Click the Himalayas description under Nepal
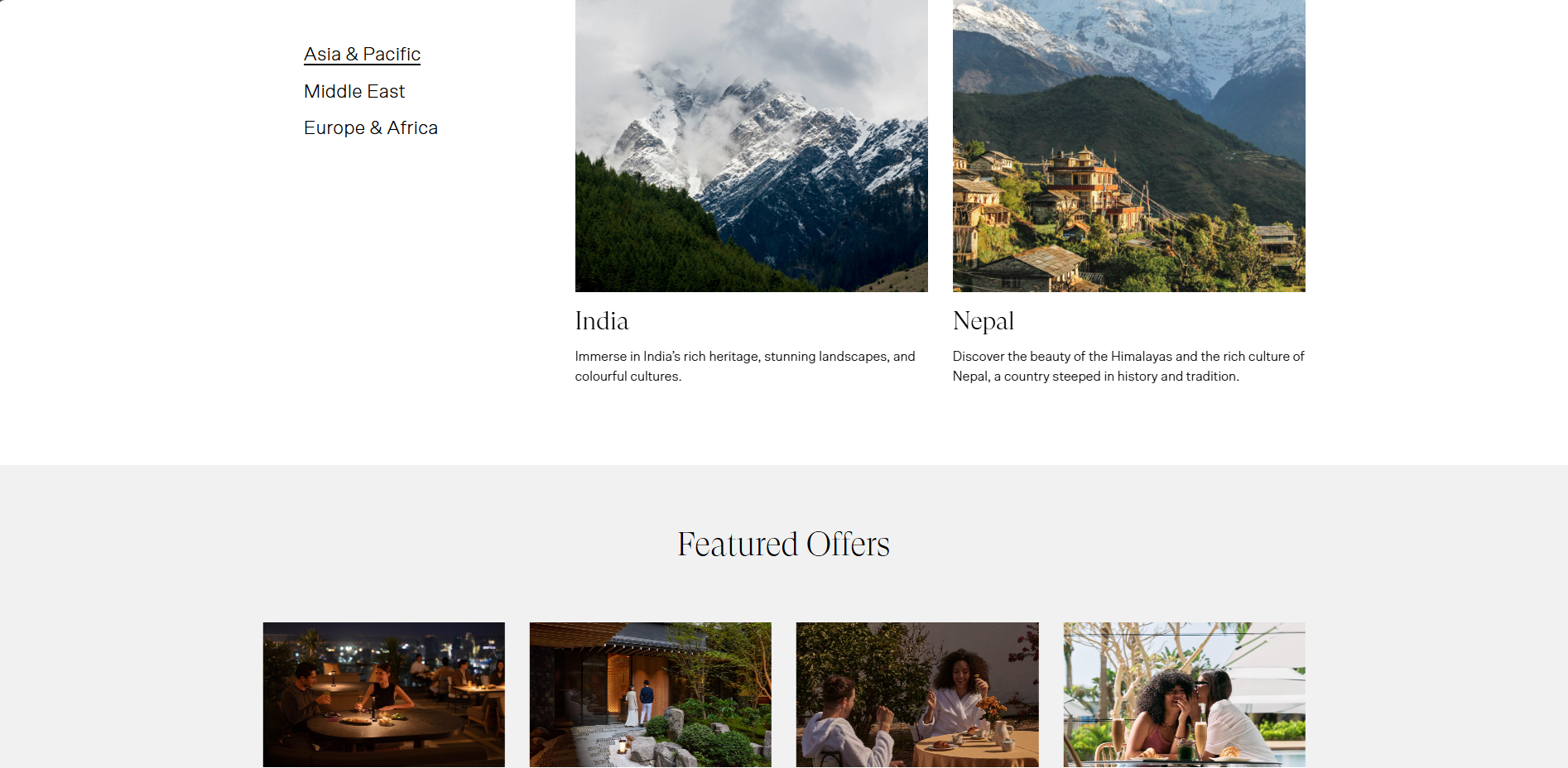Screen dimensions: 1568x768 (x=1128, y=366)
